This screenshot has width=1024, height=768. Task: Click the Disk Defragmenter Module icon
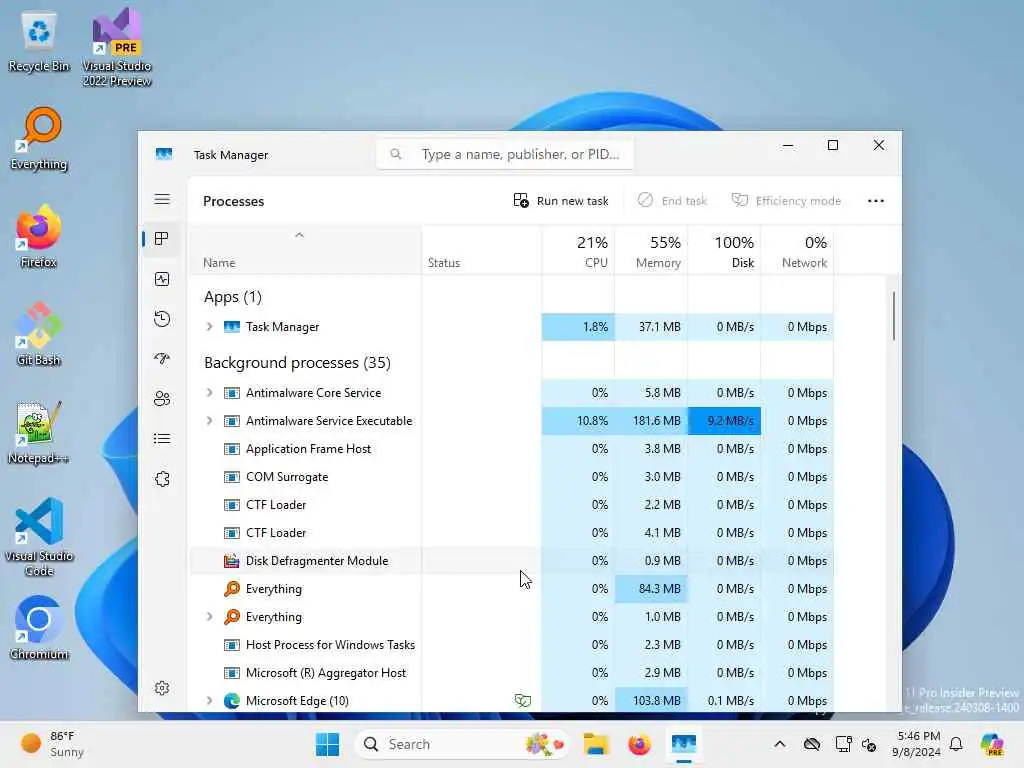(x=231, y=560)
